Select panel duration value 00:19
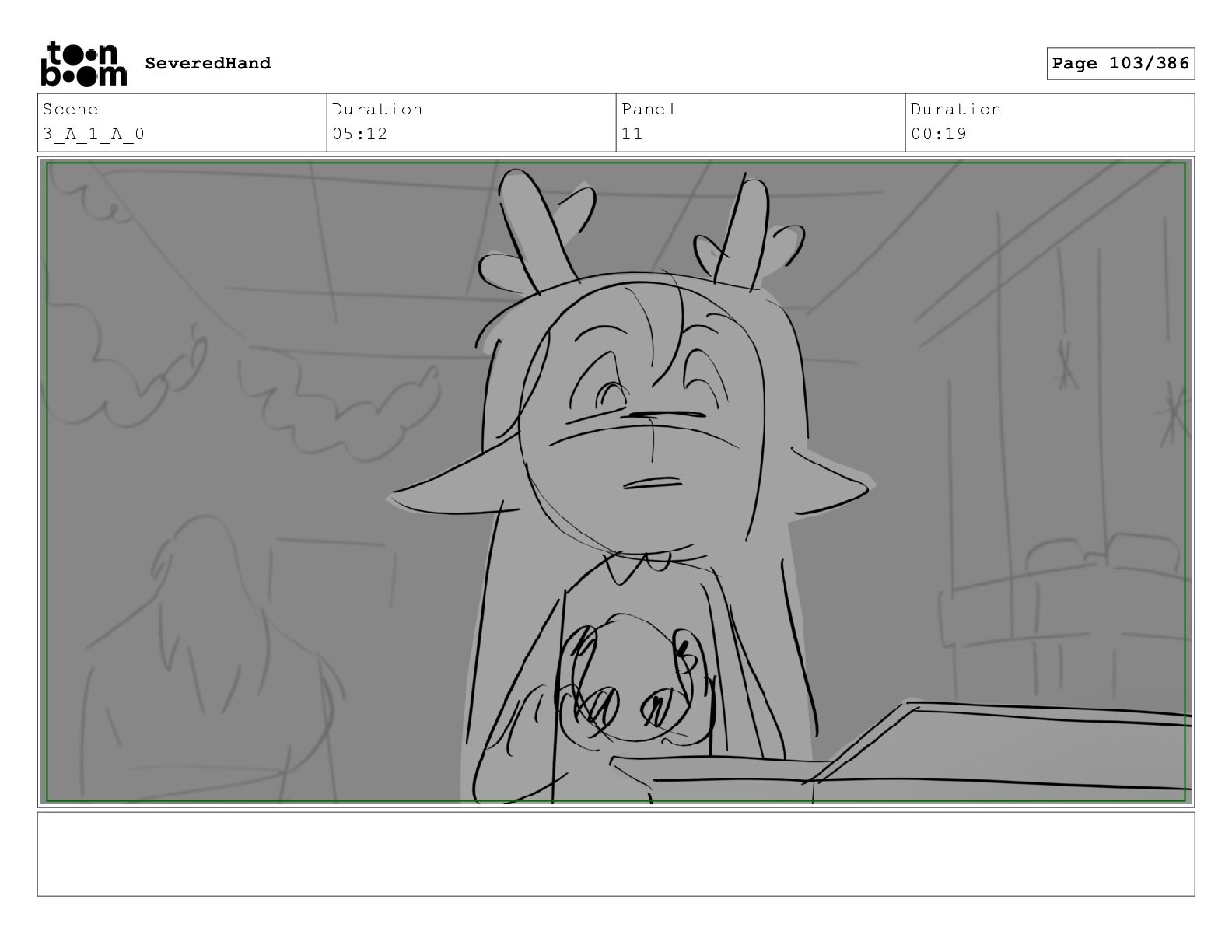Screen dimensions: 1232x952 coord(938,134)
